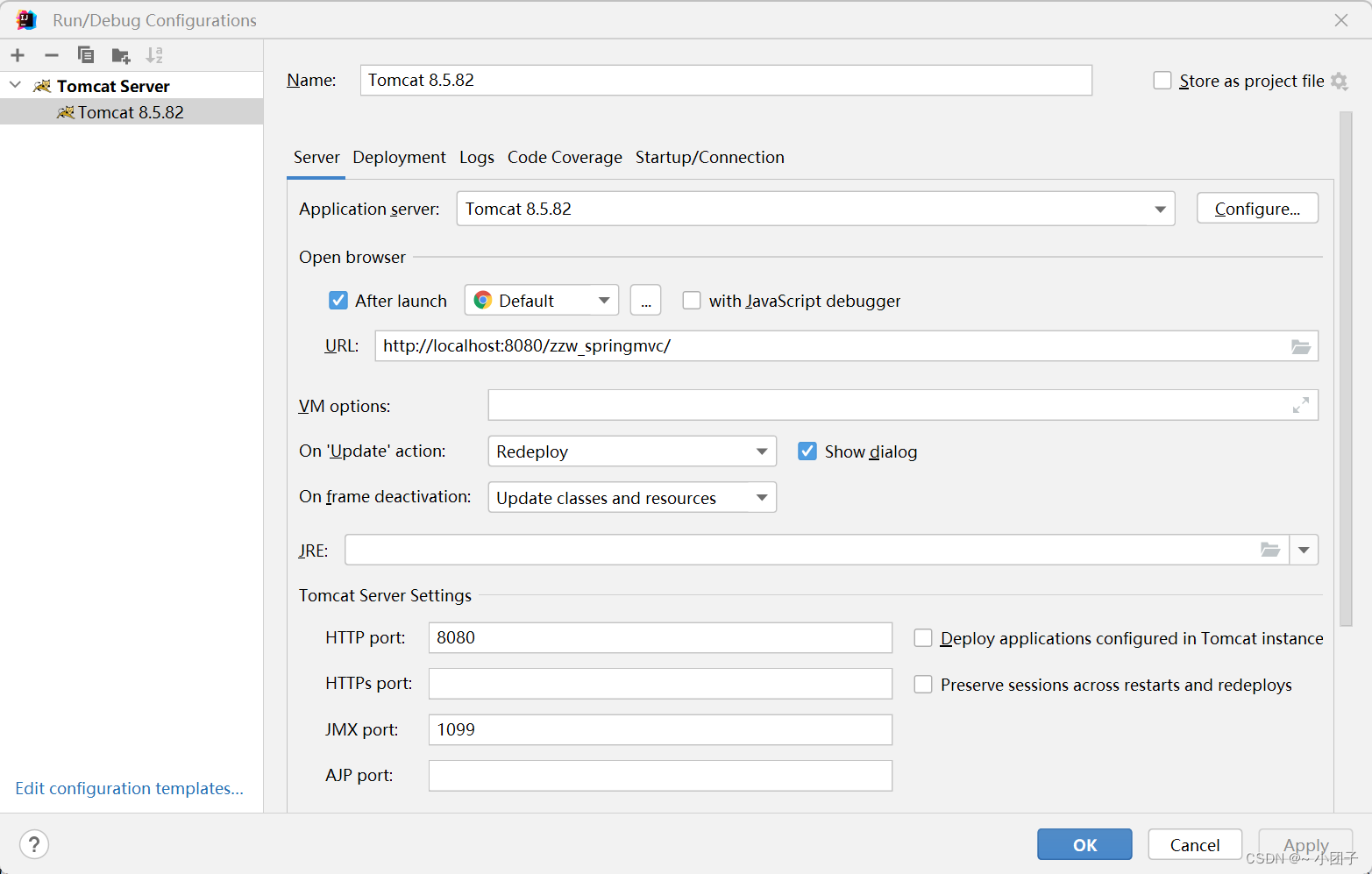Screen dimensions: 1372x874
Task: Enable with JavaScript debugger checkbox
Action: [692, 301]
